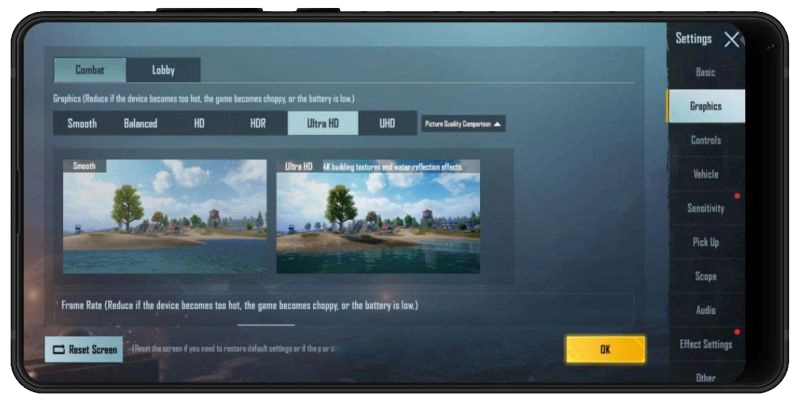
Task: Switch to the Combat tab
Action: tap(90, 70)
